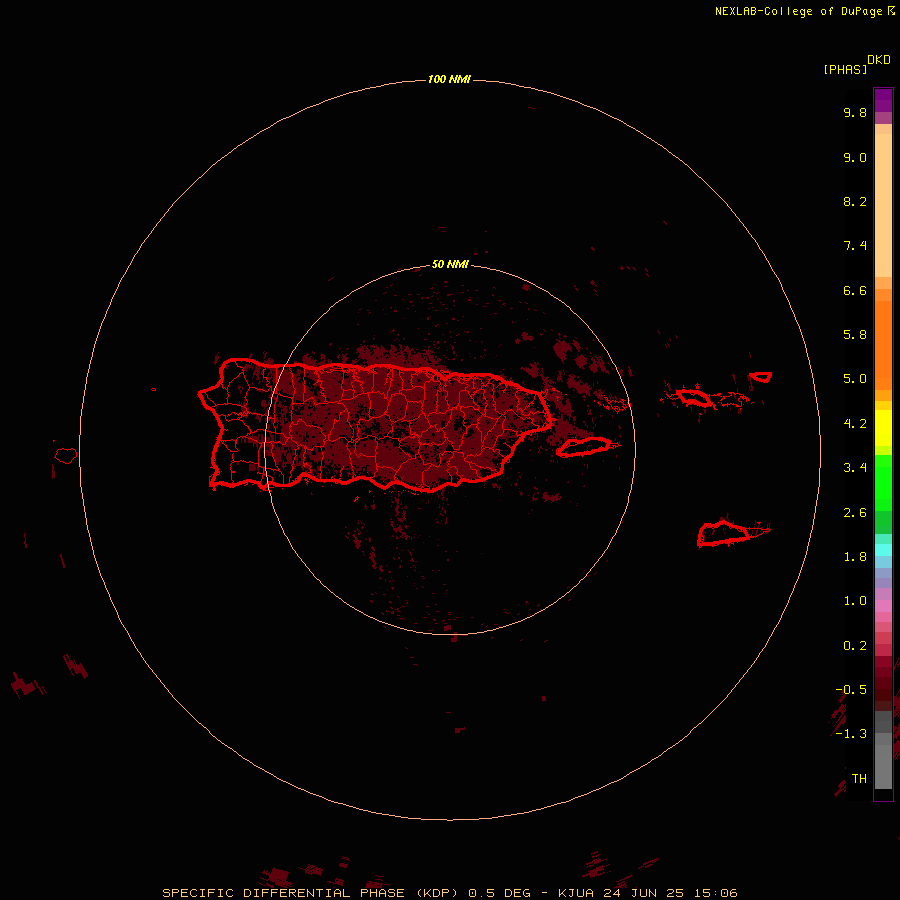Click the 9.8 colorbar value
Image resolution: width=900 pixels, height=900 pixels.
855,112
